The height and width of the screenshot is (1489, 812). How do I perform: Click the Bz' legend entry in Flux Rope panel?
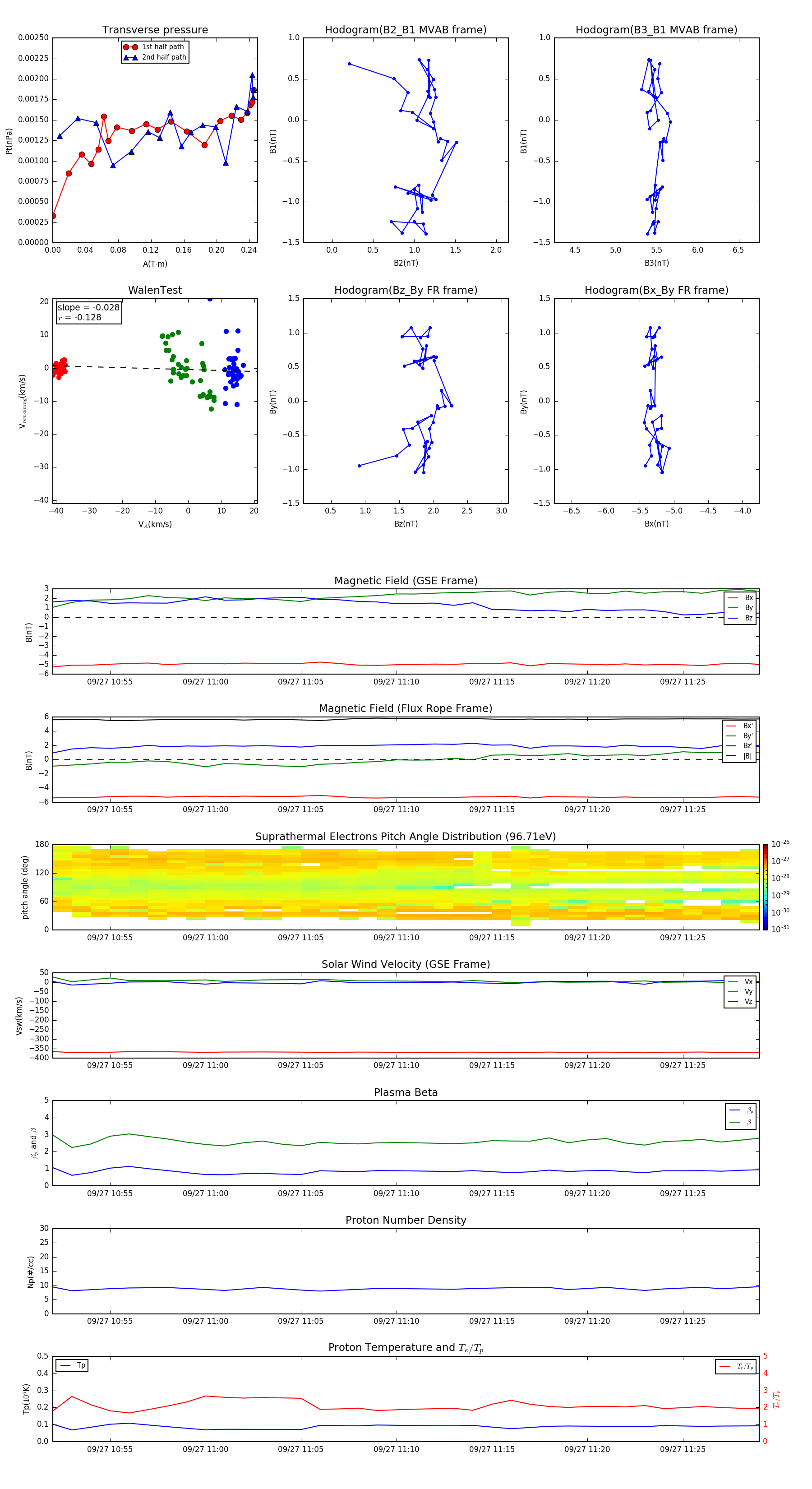(x=740, y=746)
